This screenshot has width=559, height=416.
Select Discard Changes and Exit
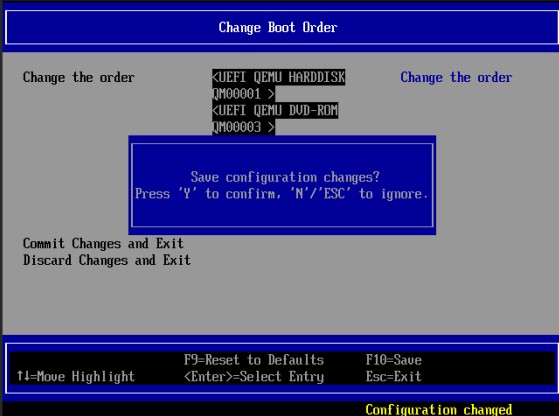coord(107,260)
